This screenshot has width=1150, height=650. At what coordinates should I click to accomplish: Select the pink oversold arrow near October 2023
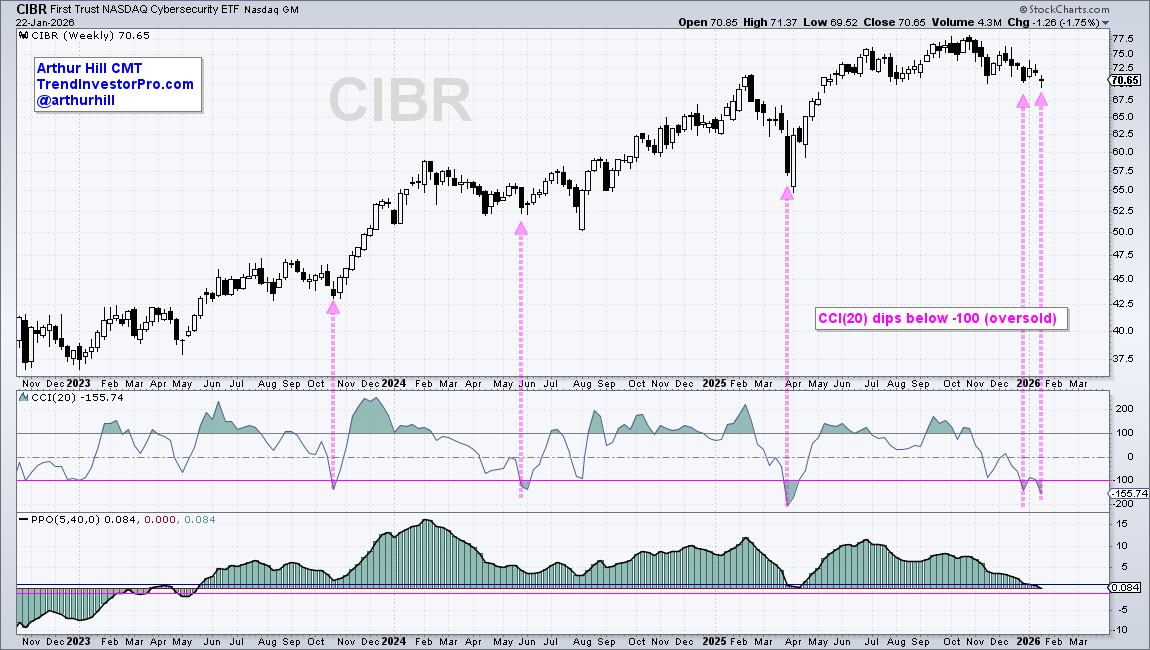(333, 309)
